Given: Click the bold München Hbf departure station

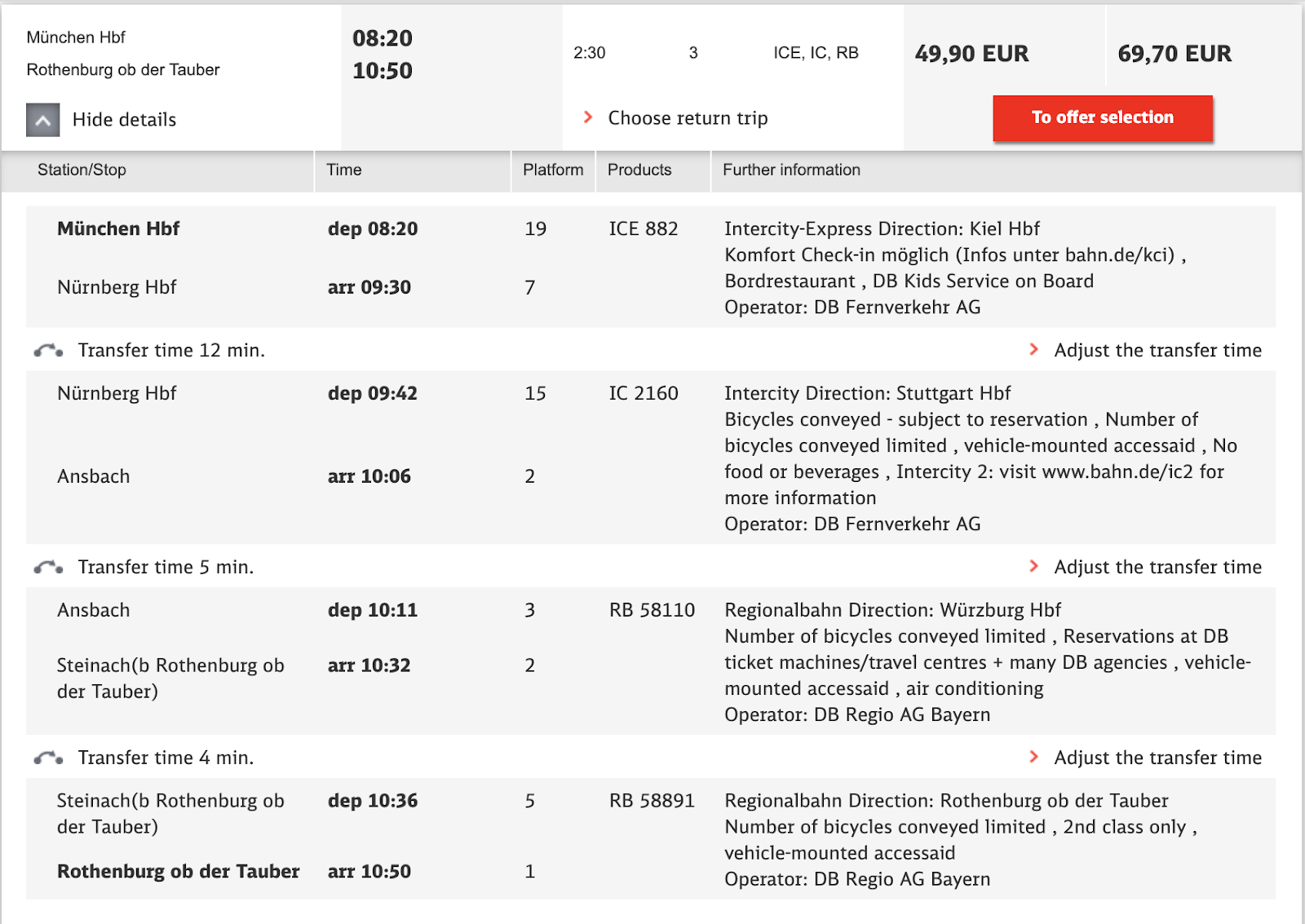Looking at the screenshot, I should pos(118,229).
